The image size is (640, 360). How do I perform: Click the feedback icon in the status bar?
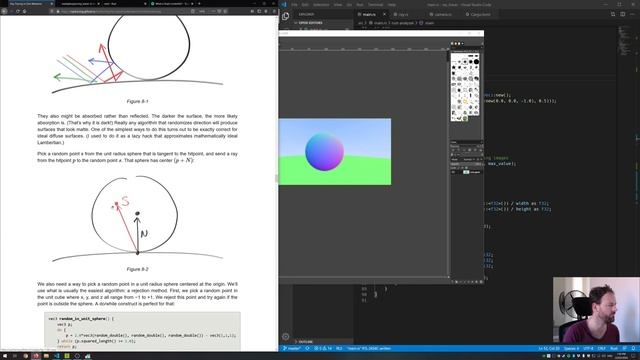625,349
